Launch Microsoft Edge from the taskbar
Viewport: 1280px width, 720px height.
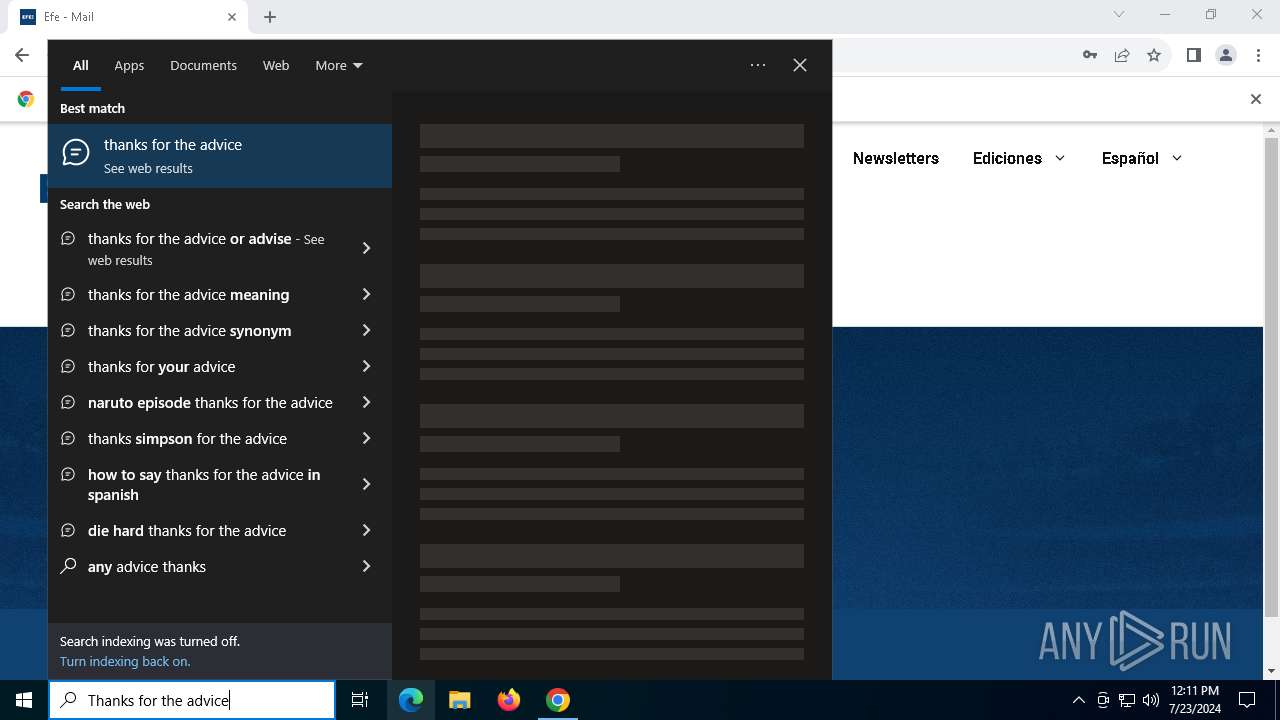411,700
